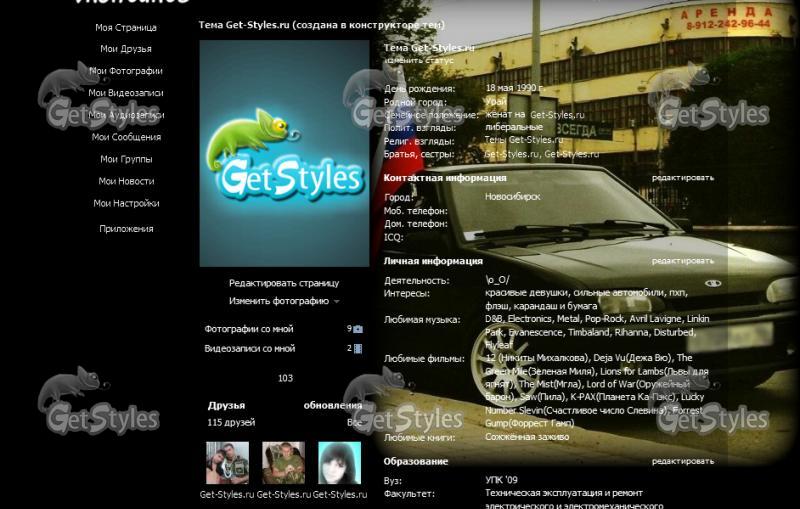Click the Редактировать страницу link
Screen dimensions: 800x509
284,283
